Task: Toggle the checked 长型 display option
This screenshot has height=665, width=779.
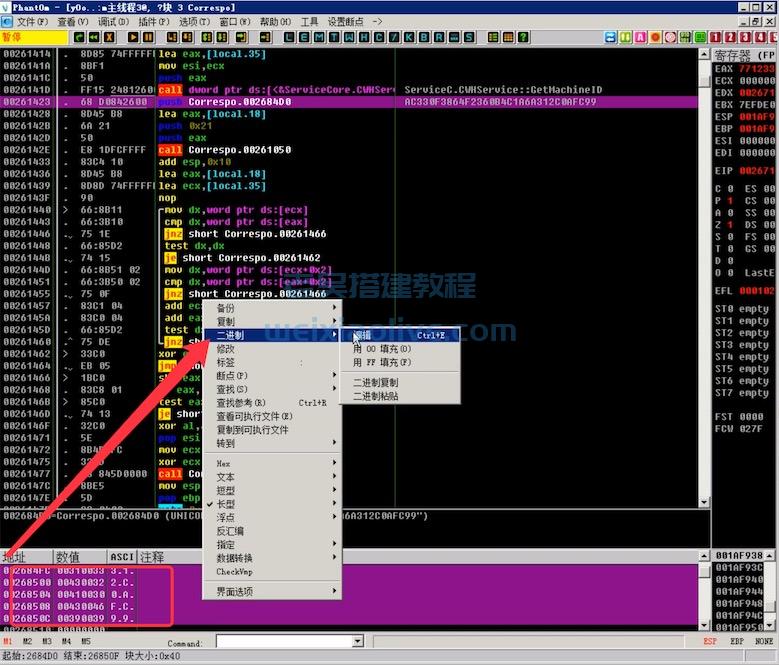Action: 226,504
